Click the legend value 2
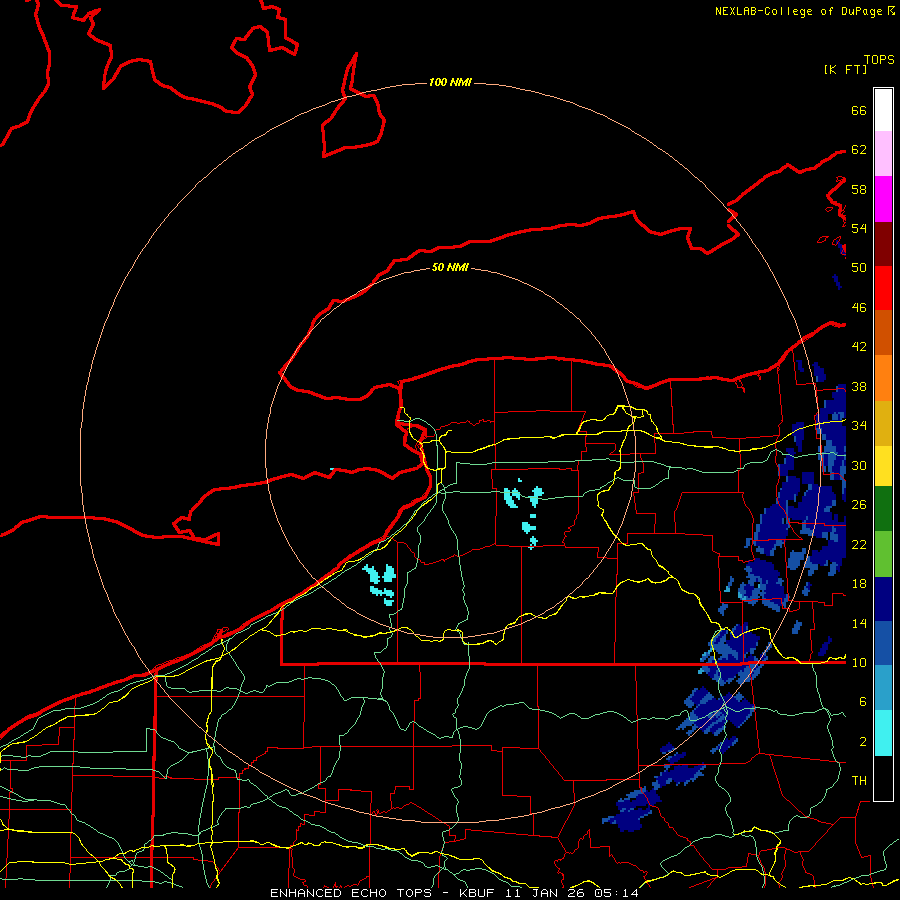The height and width of the screenshot is (900, 900). tap(862, 741)
